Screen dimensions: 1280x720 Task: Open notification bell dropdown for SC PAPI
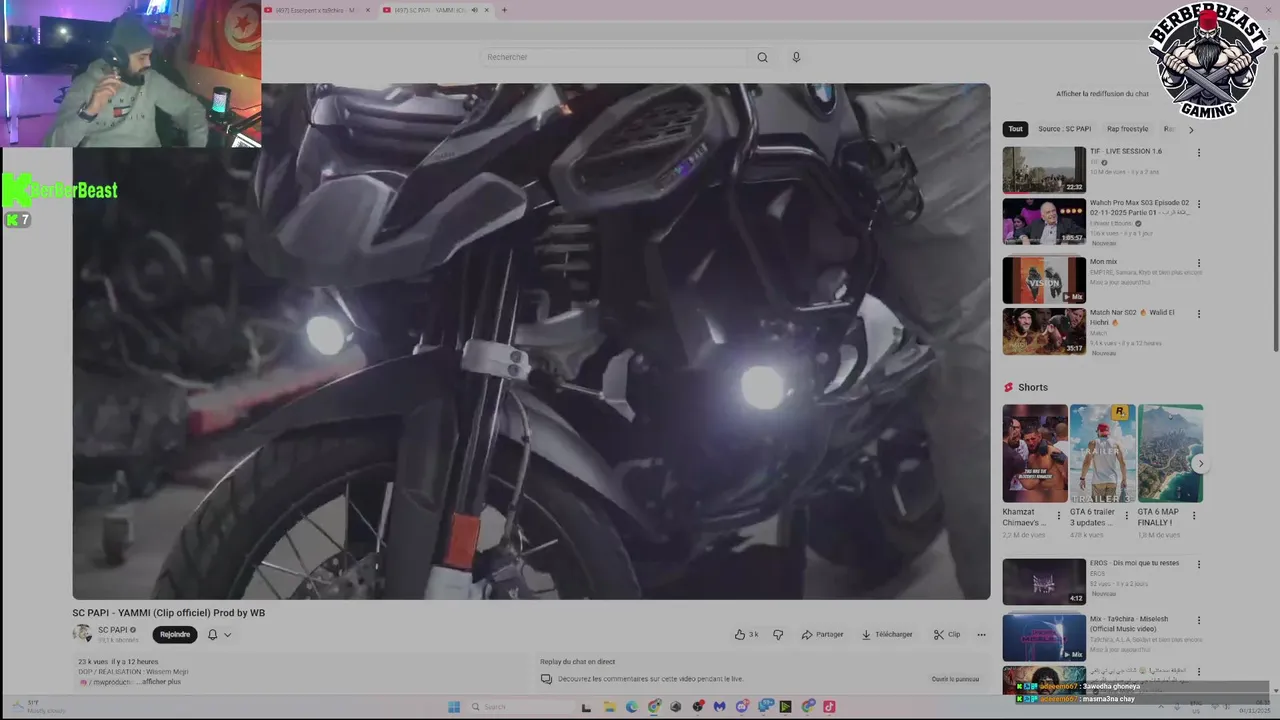(x=219, y=634)
